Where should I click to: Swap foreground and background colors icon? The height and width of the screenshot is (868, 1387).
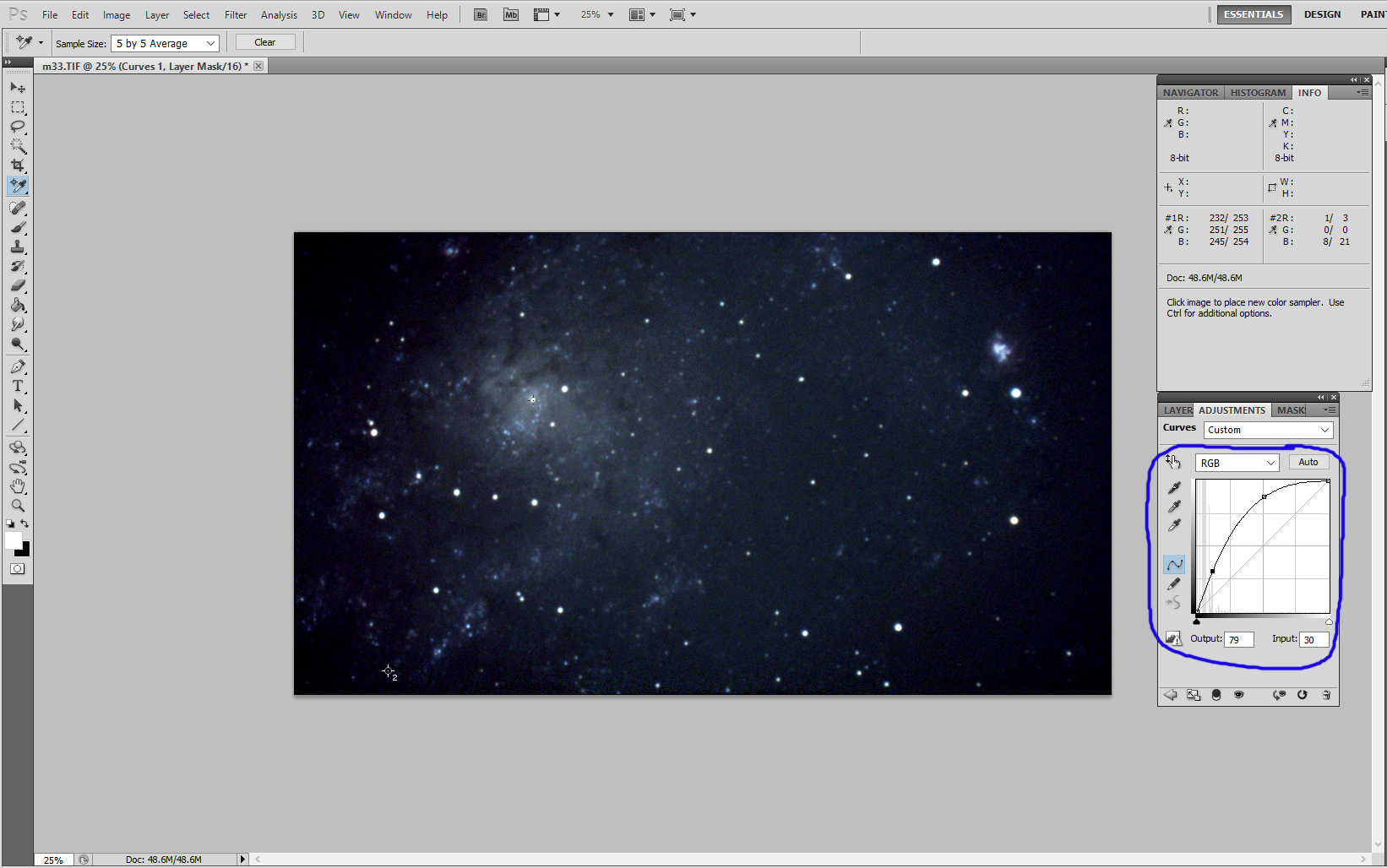24,524
